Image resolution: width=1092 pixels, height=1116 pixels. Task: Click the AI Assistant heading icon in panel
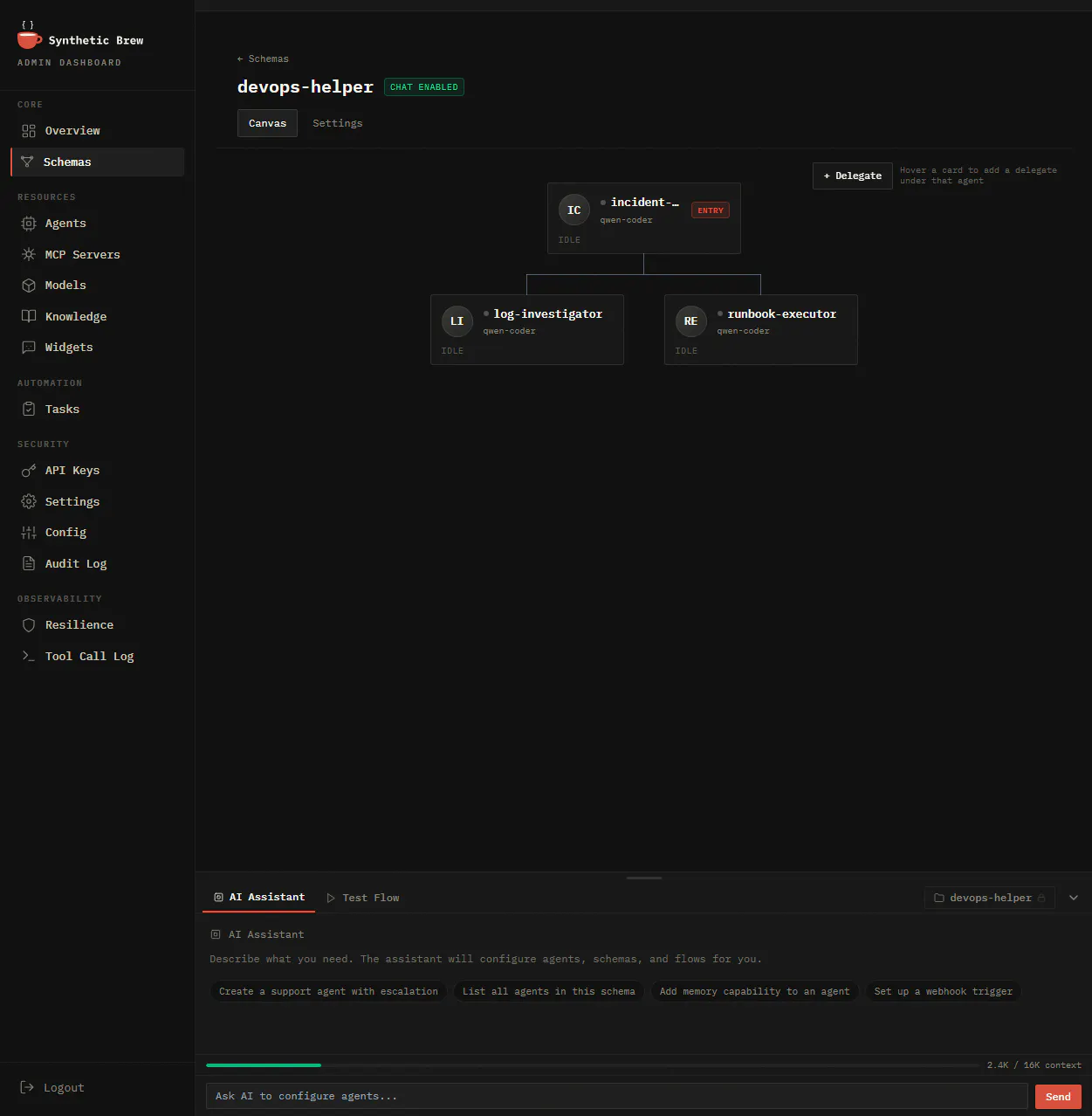pos(216,934)
